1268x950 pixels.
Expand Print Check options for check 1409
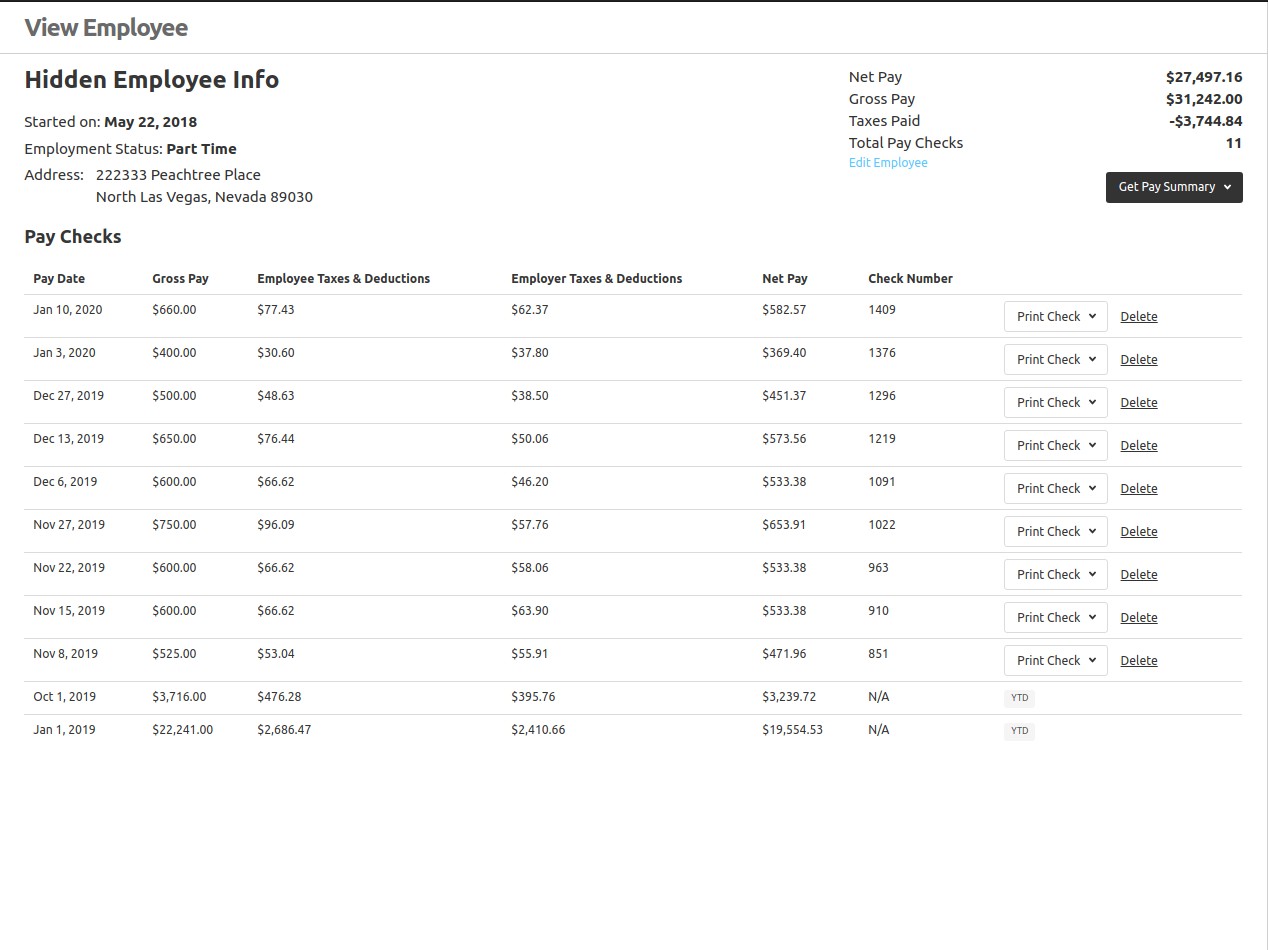[1054, 316]
